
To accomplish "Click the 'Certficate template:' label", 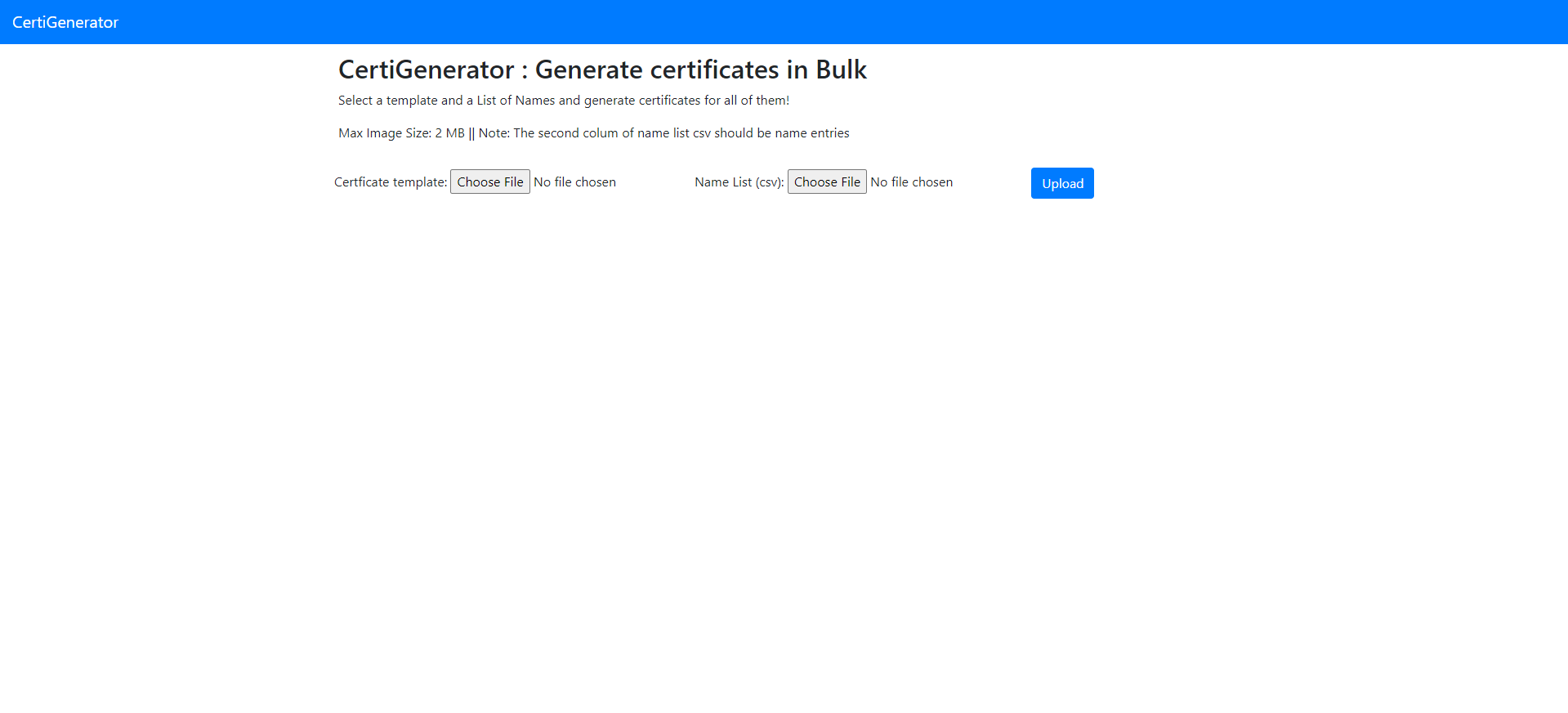I will coord(390,182).
